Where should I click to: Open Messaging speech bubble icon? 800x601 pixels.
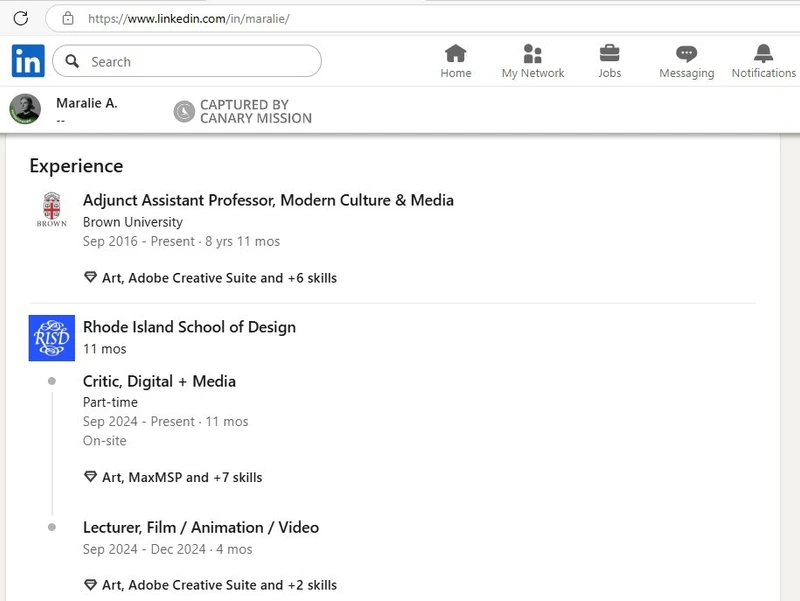tap(686, 54)
